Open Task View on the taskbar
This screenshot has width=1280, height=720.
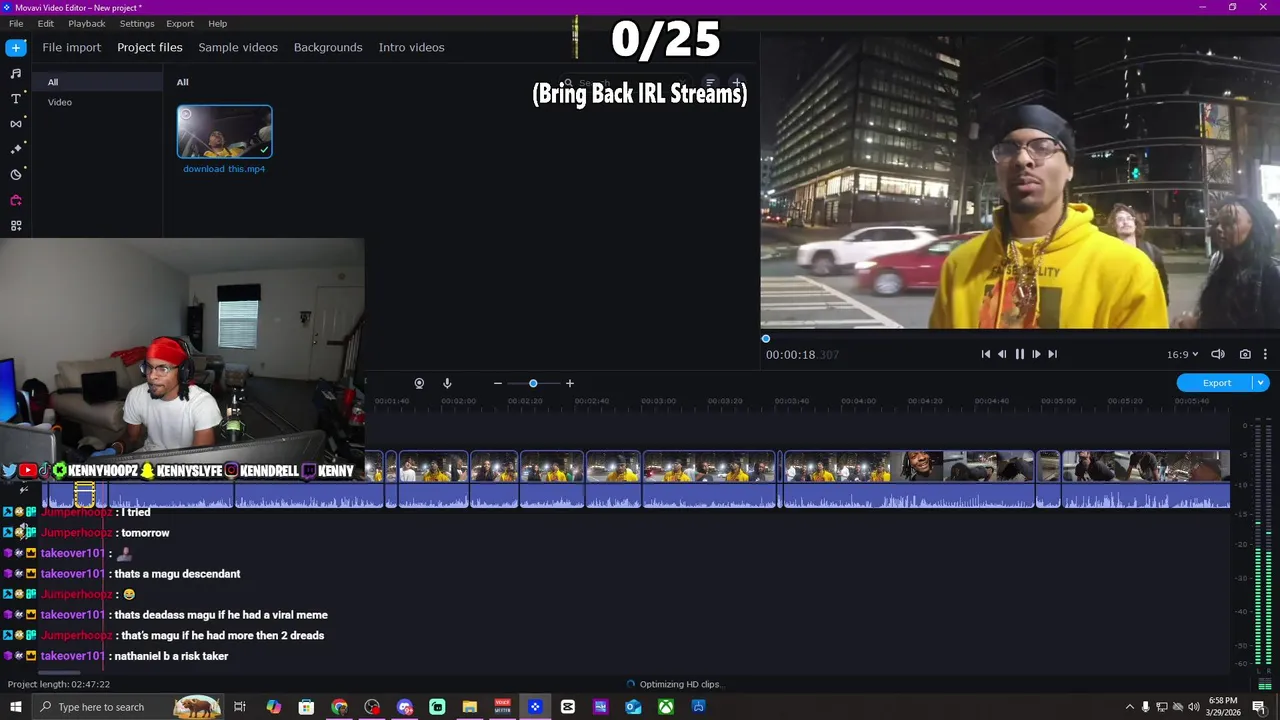coord(240,707)
